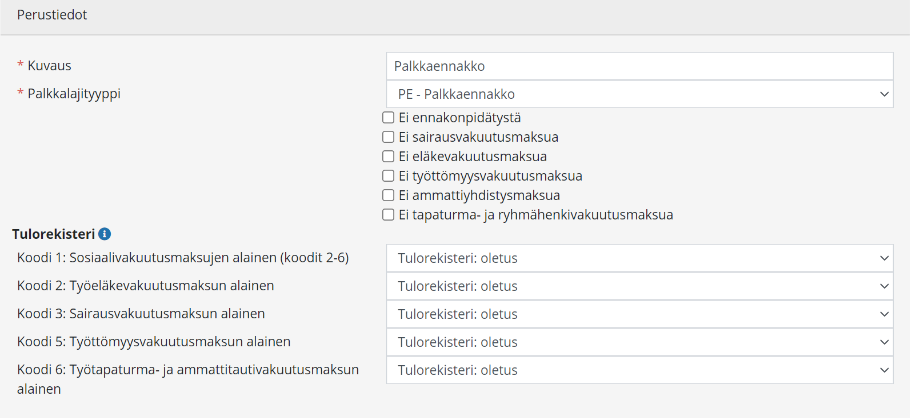
Task: Select Ei ammattiyhdistysmaksua checkbox
Action: click(388, 195)
